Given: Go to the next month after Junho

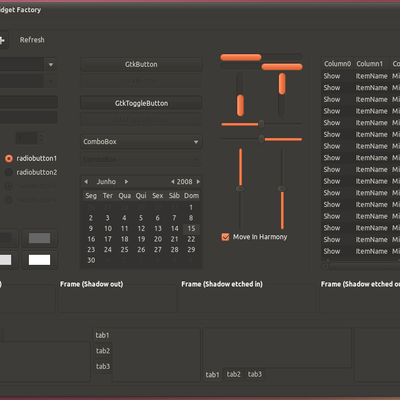Looking at the screenshot, I should 126,182.
